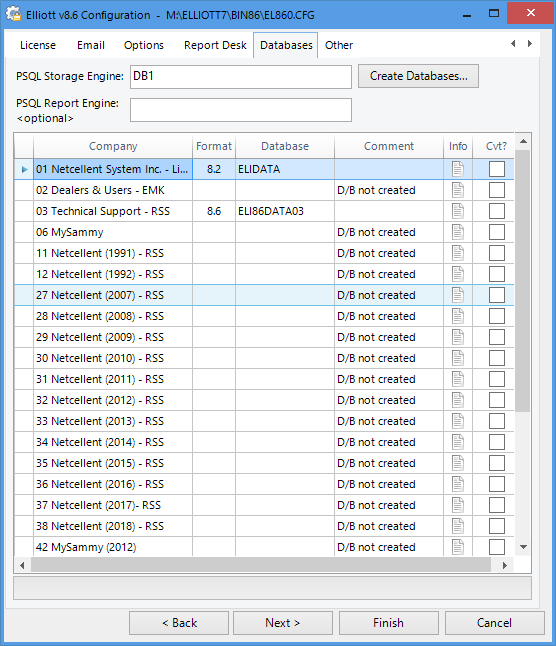Click the PSQL Report Engine input field

pyautogui.click(x=241, y=110)
